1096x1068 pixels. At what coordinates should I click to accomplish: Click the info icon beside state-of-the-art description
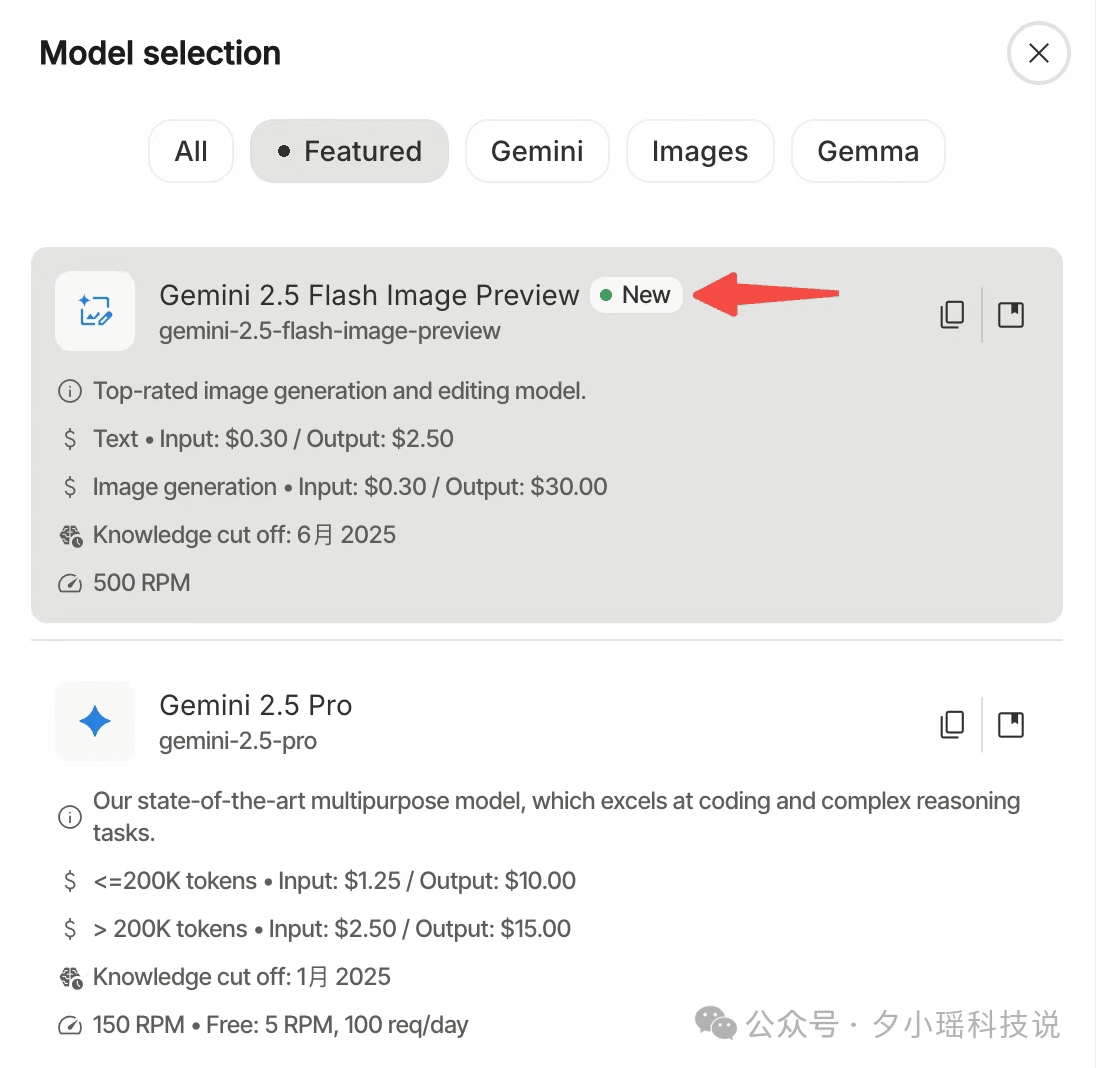[x=70, y=816]
